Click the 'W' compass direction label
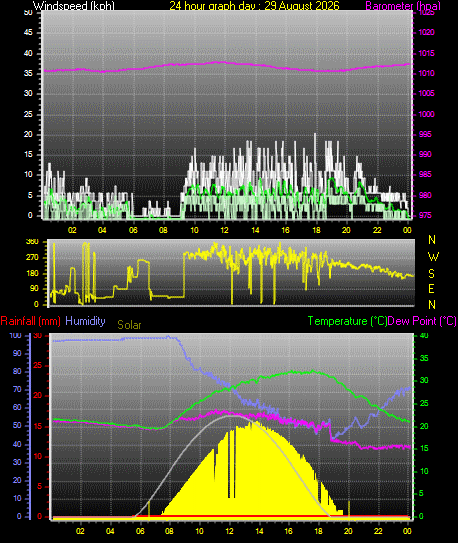The width and height of the screenshot is (458, 543). tap(433, 257)
